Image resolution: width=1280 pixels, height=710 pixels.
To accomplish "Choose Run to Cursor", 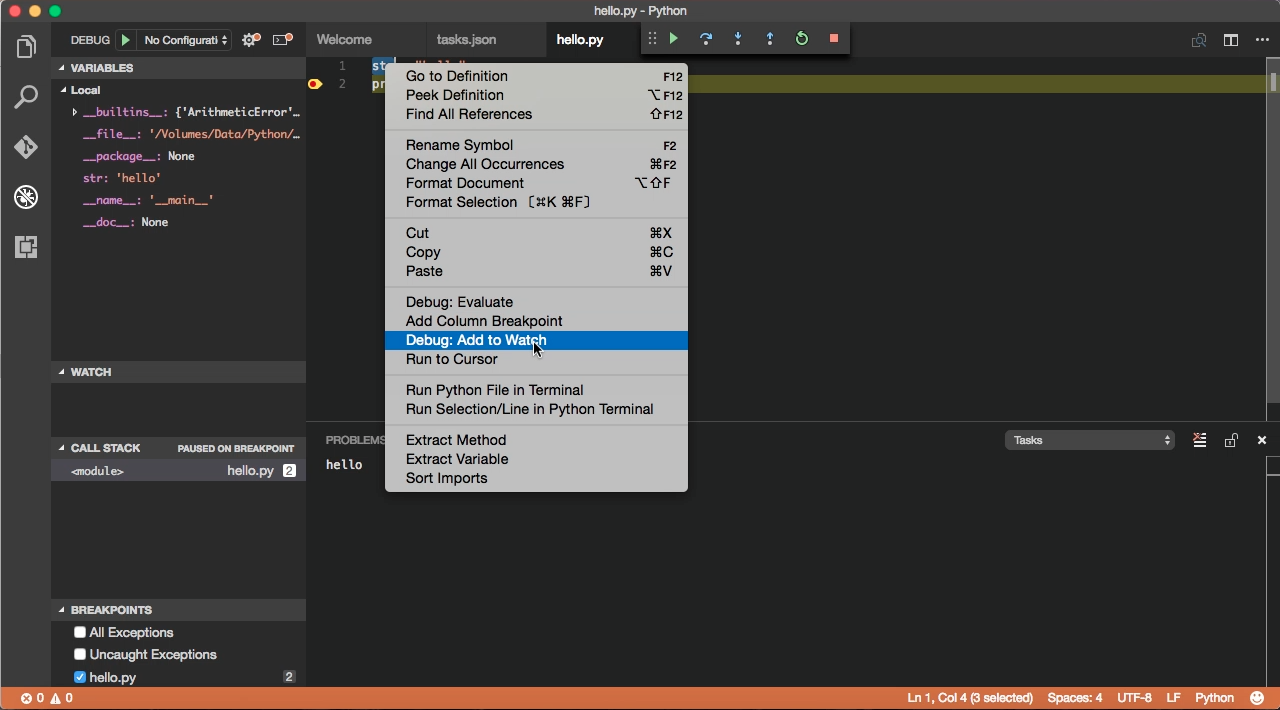I will 536,359.
